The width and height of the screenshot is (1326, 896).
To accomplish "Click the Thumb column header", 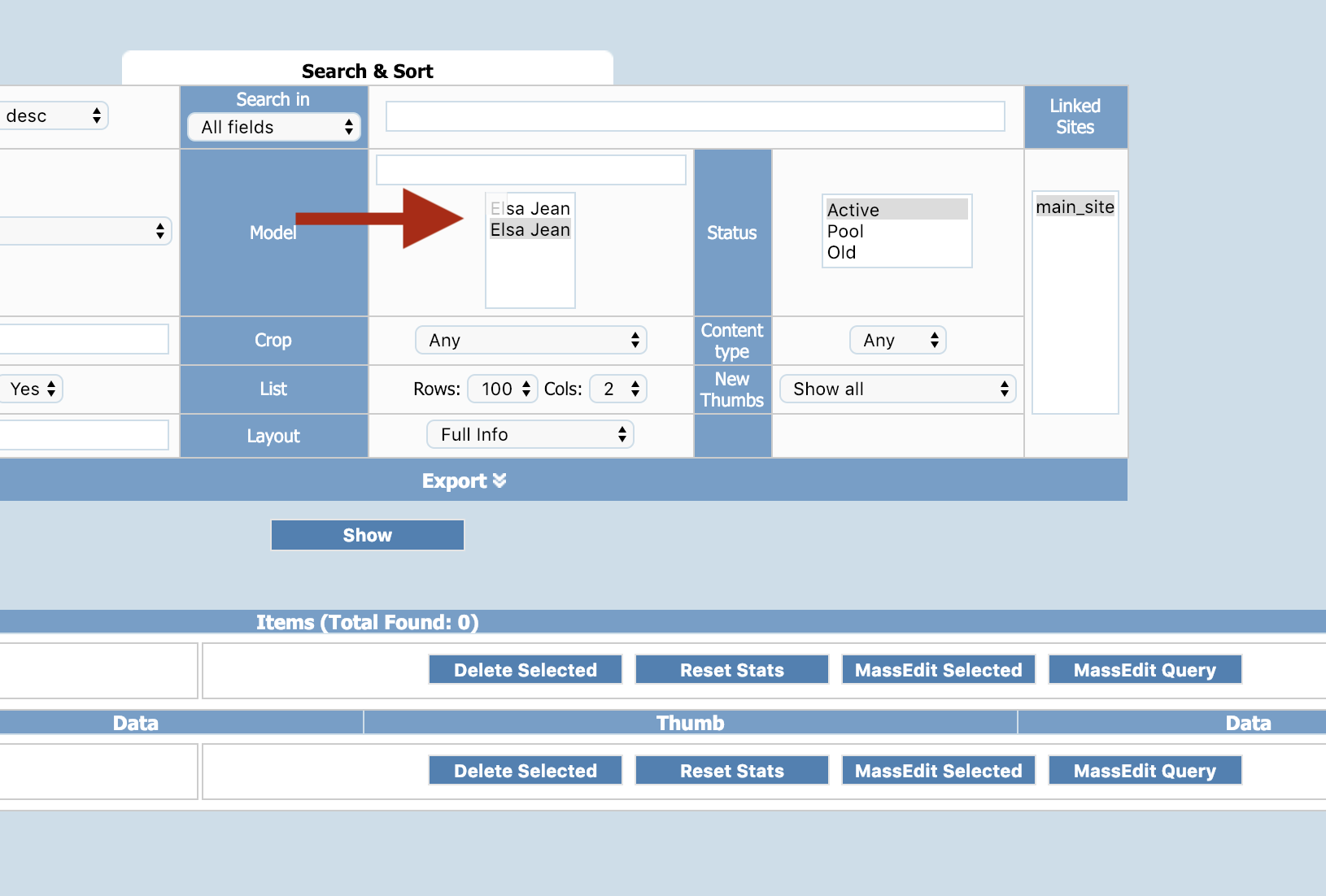I will pyautogui.click(x=691, y=723).
